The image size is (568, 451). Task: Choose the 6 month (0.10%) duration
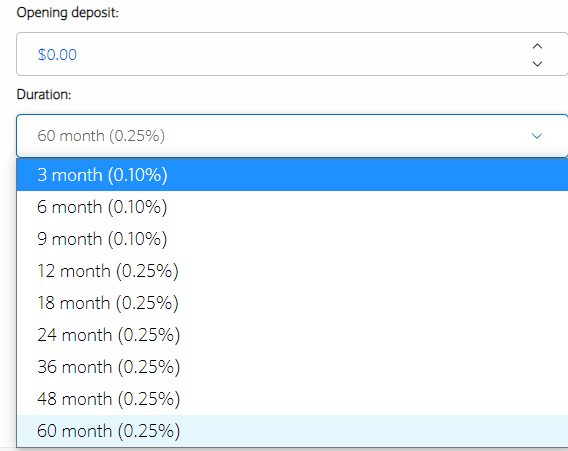click(x=292, y=207)
